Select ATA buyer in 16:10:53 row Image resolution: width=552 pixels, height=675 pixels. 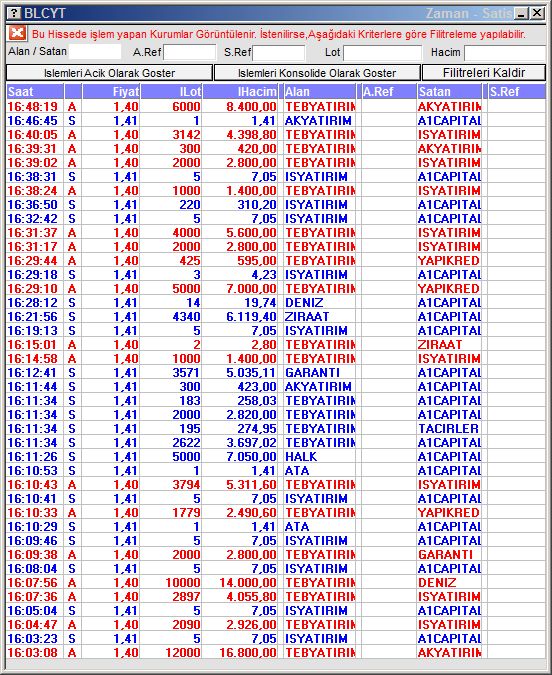pyautogui.click(x=297, y=471)
